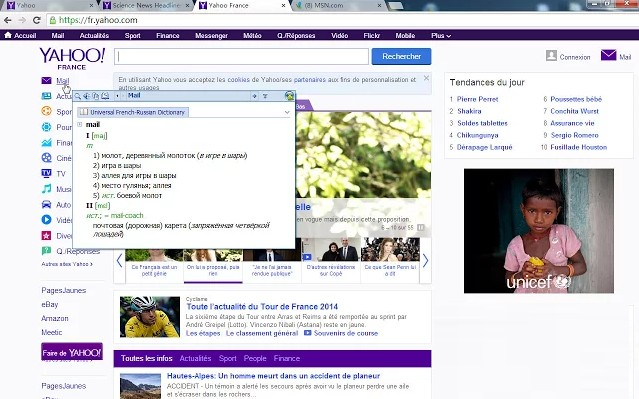
Task: Open the Hautes-Alpes planeur accident headline
Action: pos(273,376)
